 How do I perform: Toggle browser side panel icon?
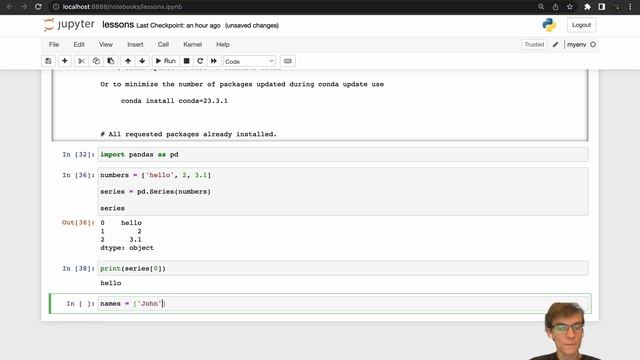click(602, 7)
